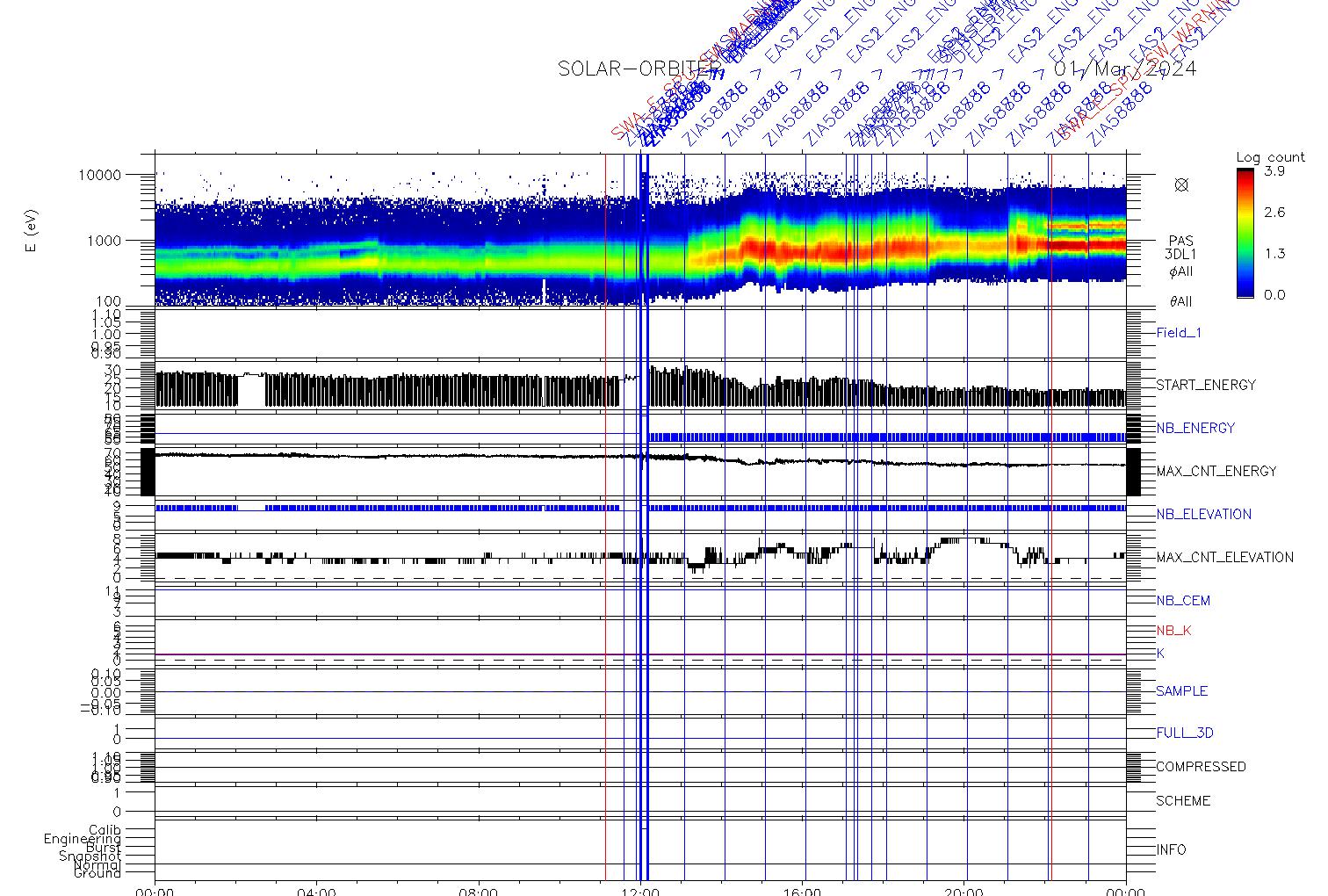This screenshot has width=1328, height=896.
Task: Click the gap in START_ENERGY bars near 02:00
Action: 251,390
